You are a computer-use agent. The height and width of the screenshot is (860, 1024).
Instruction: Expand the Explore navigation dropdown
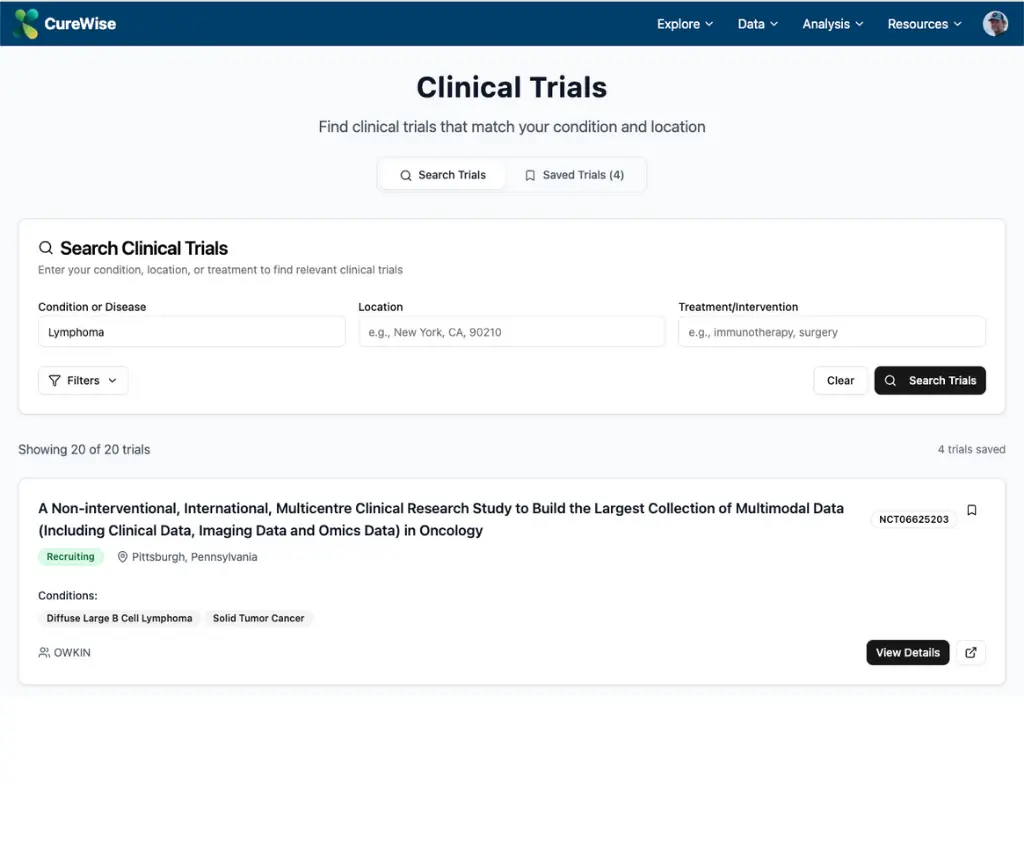click(x=684, y=23)
